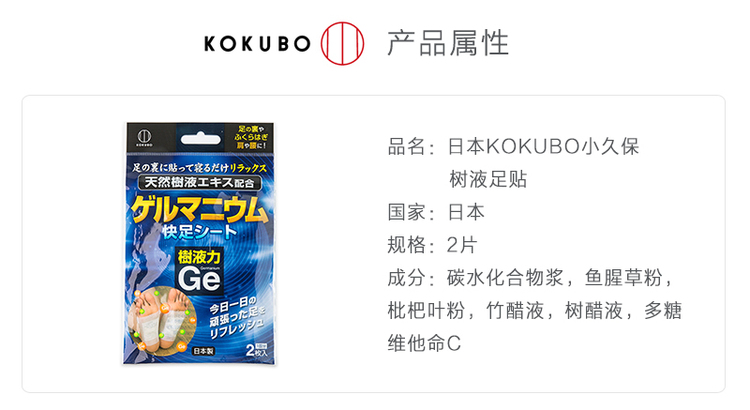Click the large Ge emblem on package
The width and height of the screenshot is (750, 410).
(x=199, y=278)
